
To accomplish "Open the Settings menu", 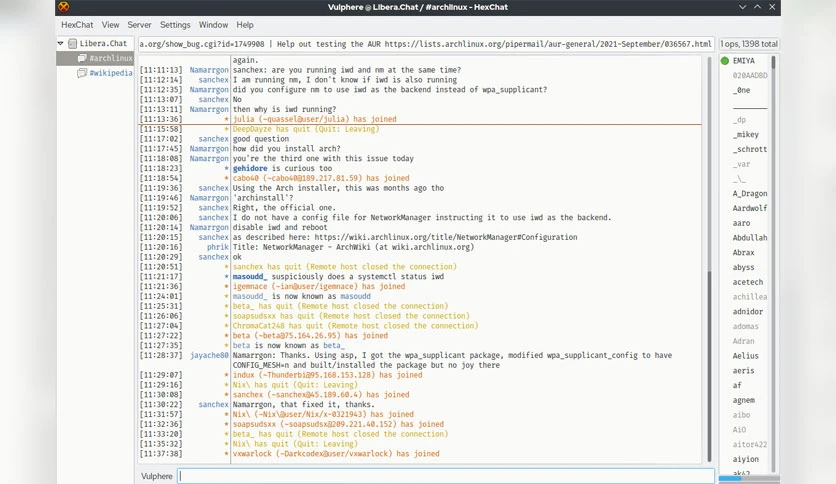I will pyautogui.click(x=175, y=25).
